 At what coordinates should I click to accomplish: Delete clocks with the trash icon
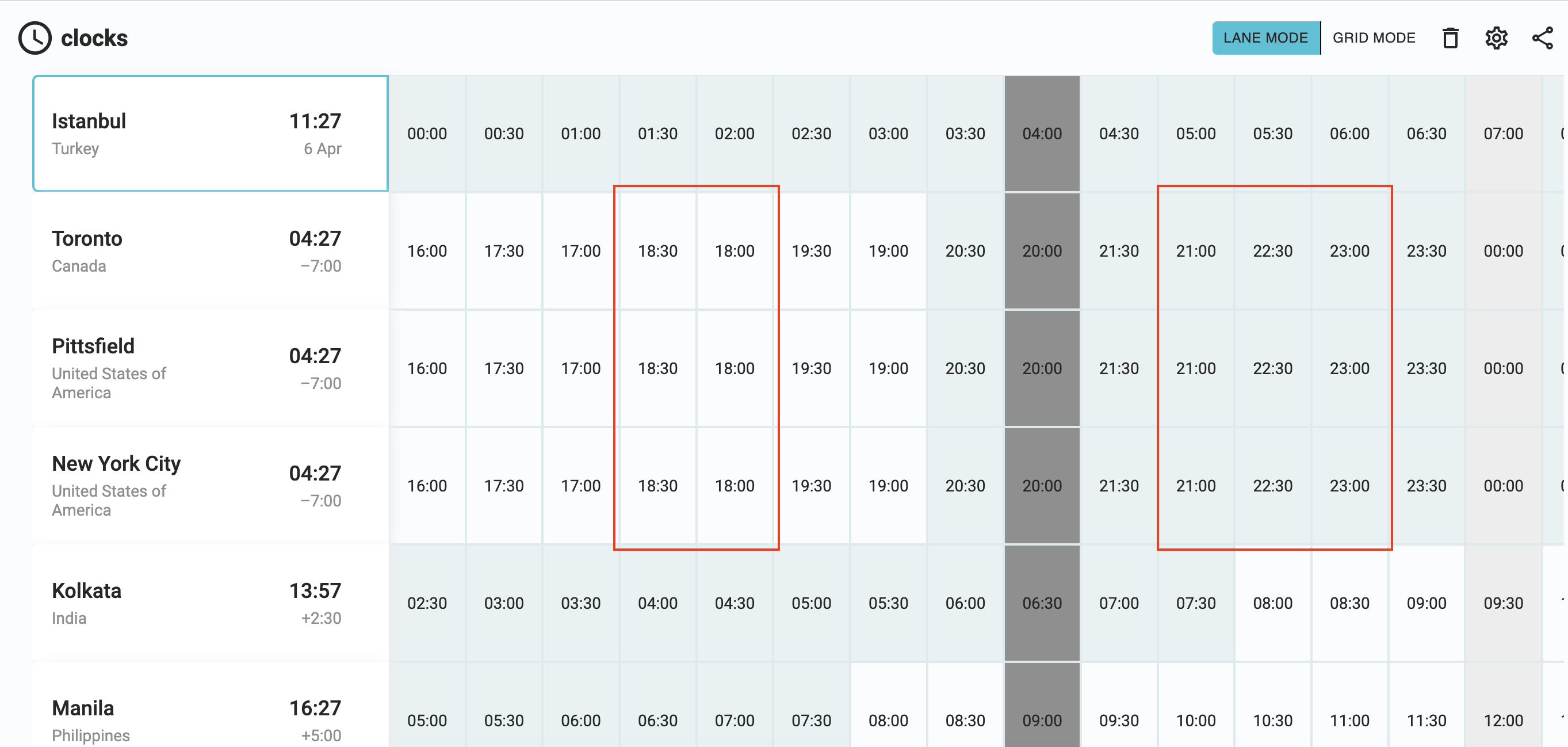coord(1451,38)
